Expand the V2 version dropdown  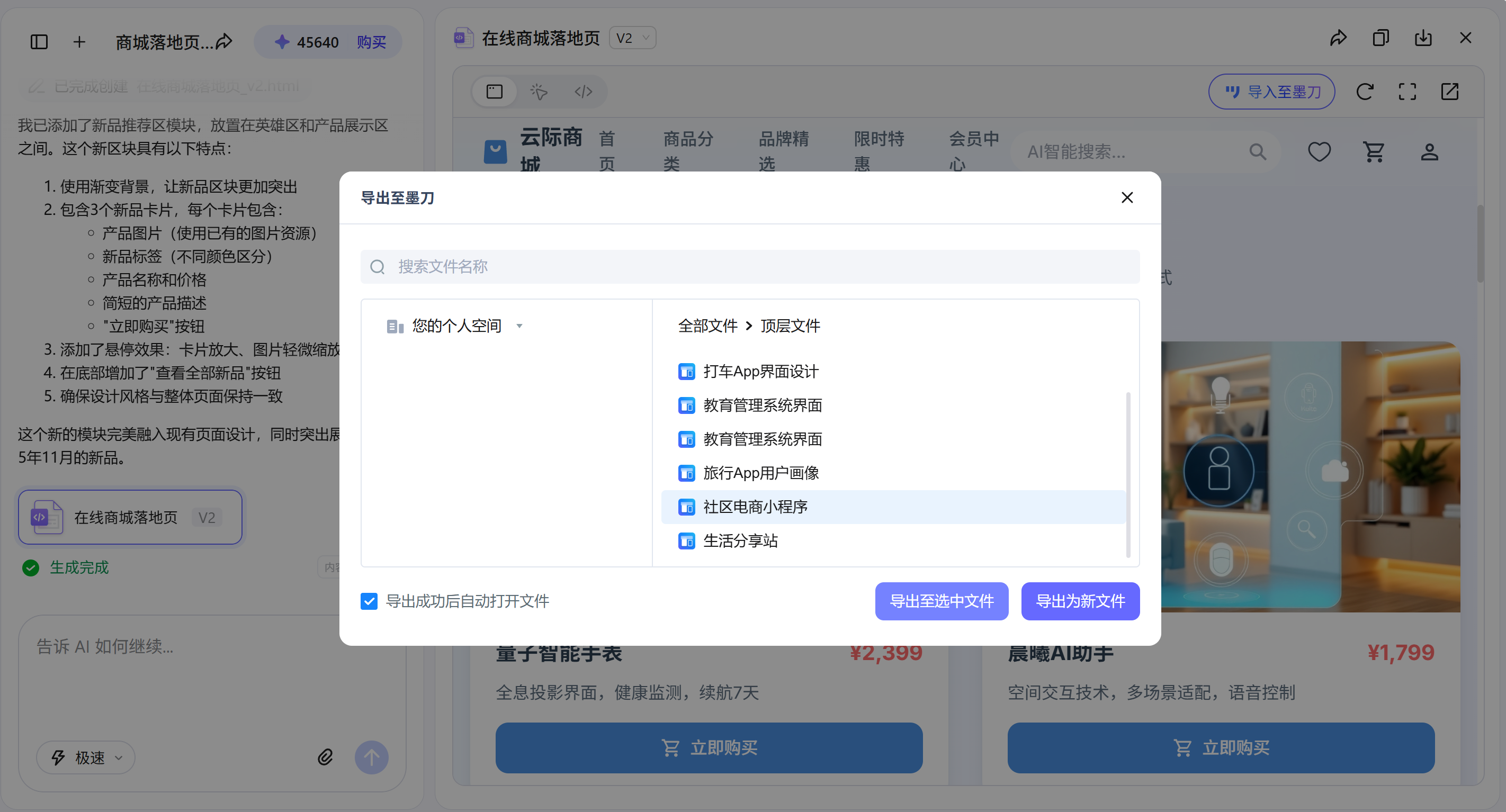click(x=633, y=38)
